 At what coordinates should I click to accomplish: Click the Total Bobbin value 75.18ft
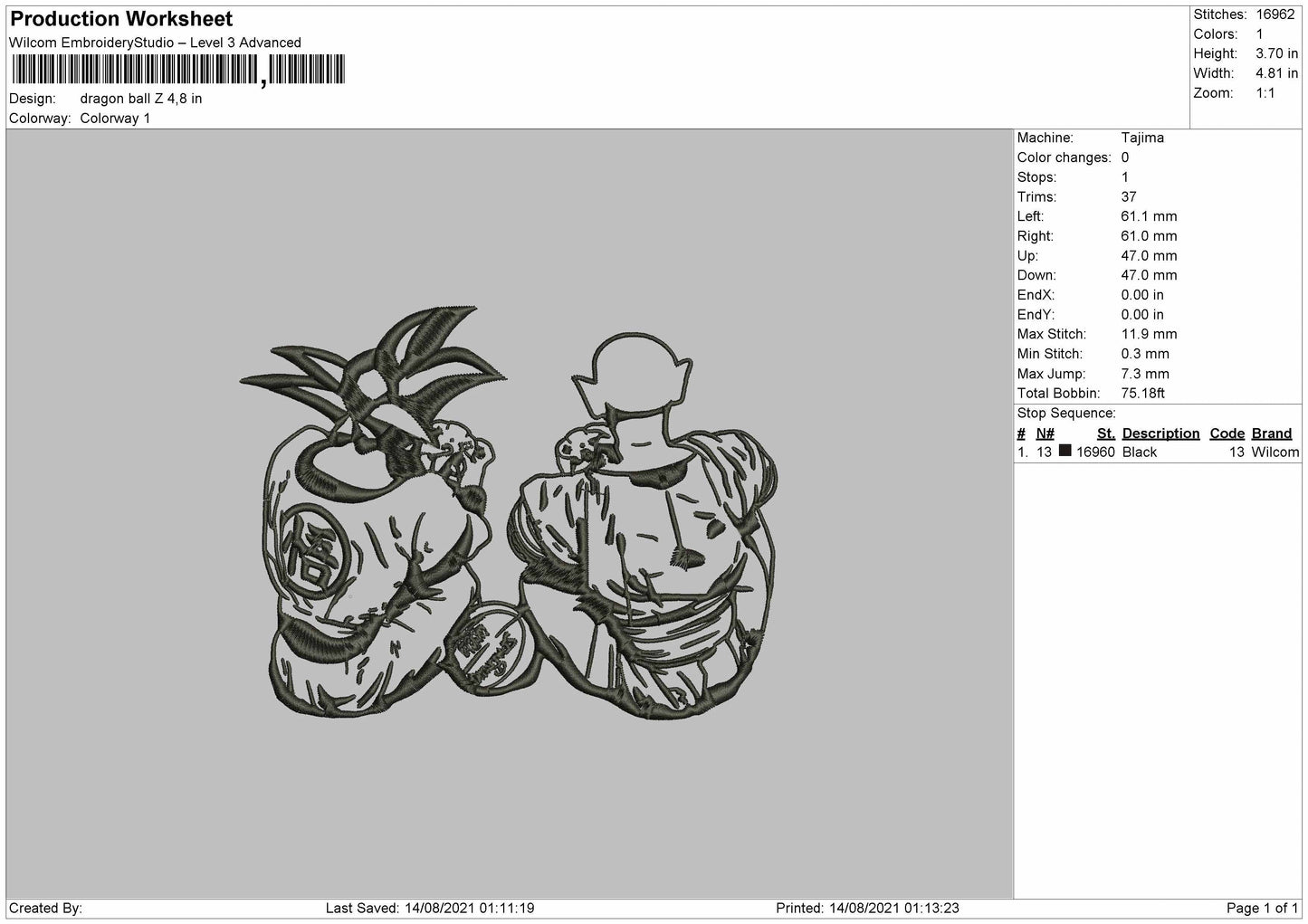(x=1142, y=394)
